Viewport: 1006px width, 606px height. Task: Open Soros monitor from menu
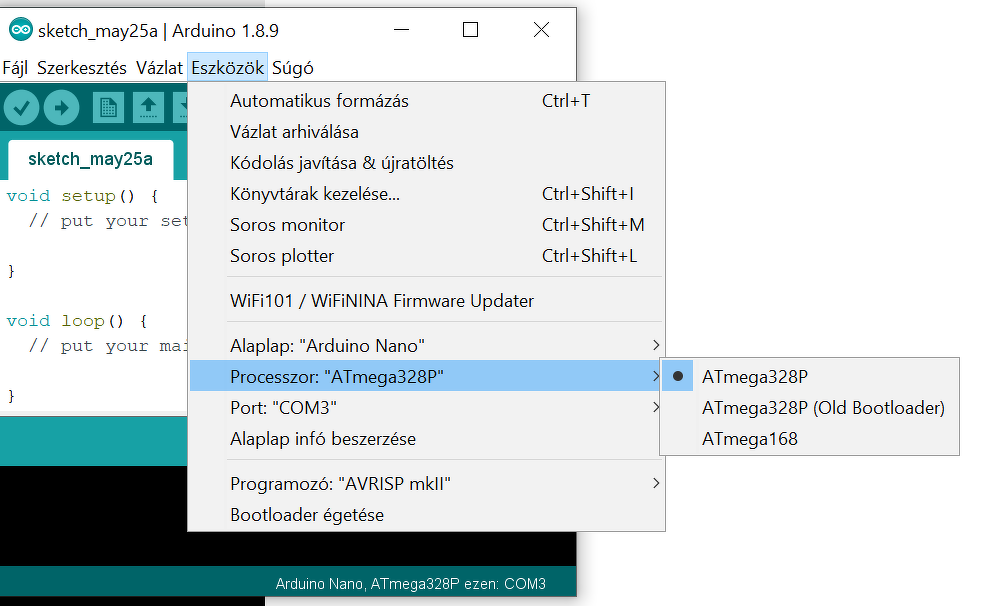coord(427,224)
